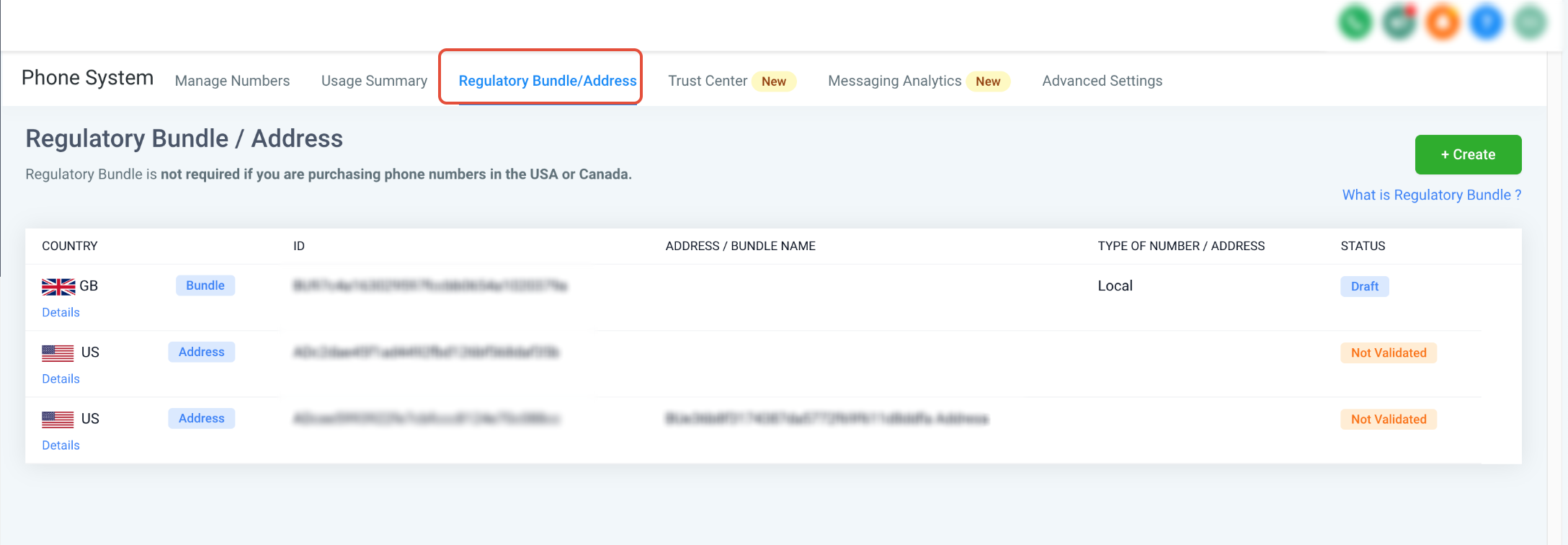
Task: Click the GB flag icon
Action: point(58,286)
